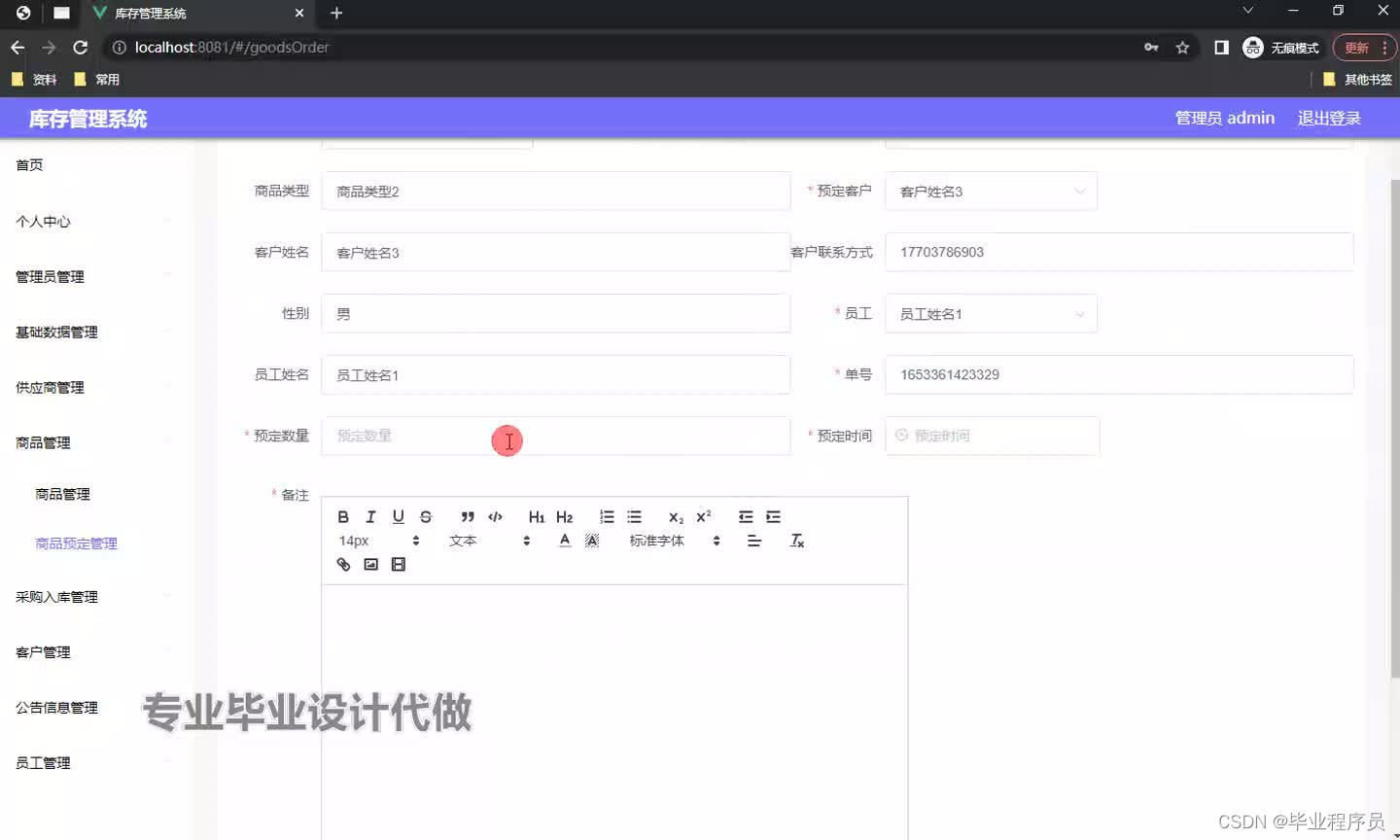The image size is (1400, 840).
Task: Click 退出登录 to log out
Action: point(1328,118)
